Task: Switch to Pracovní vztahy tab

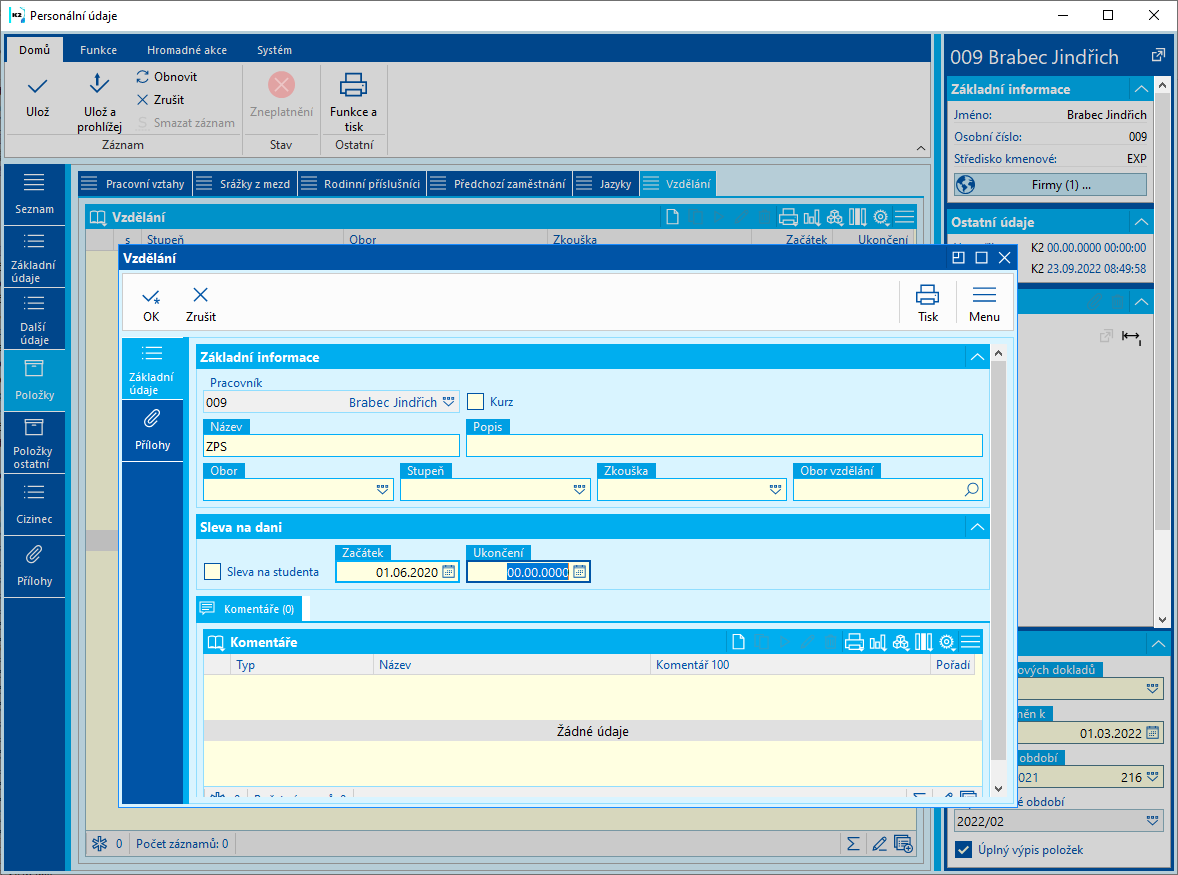Action: (134, 184)
